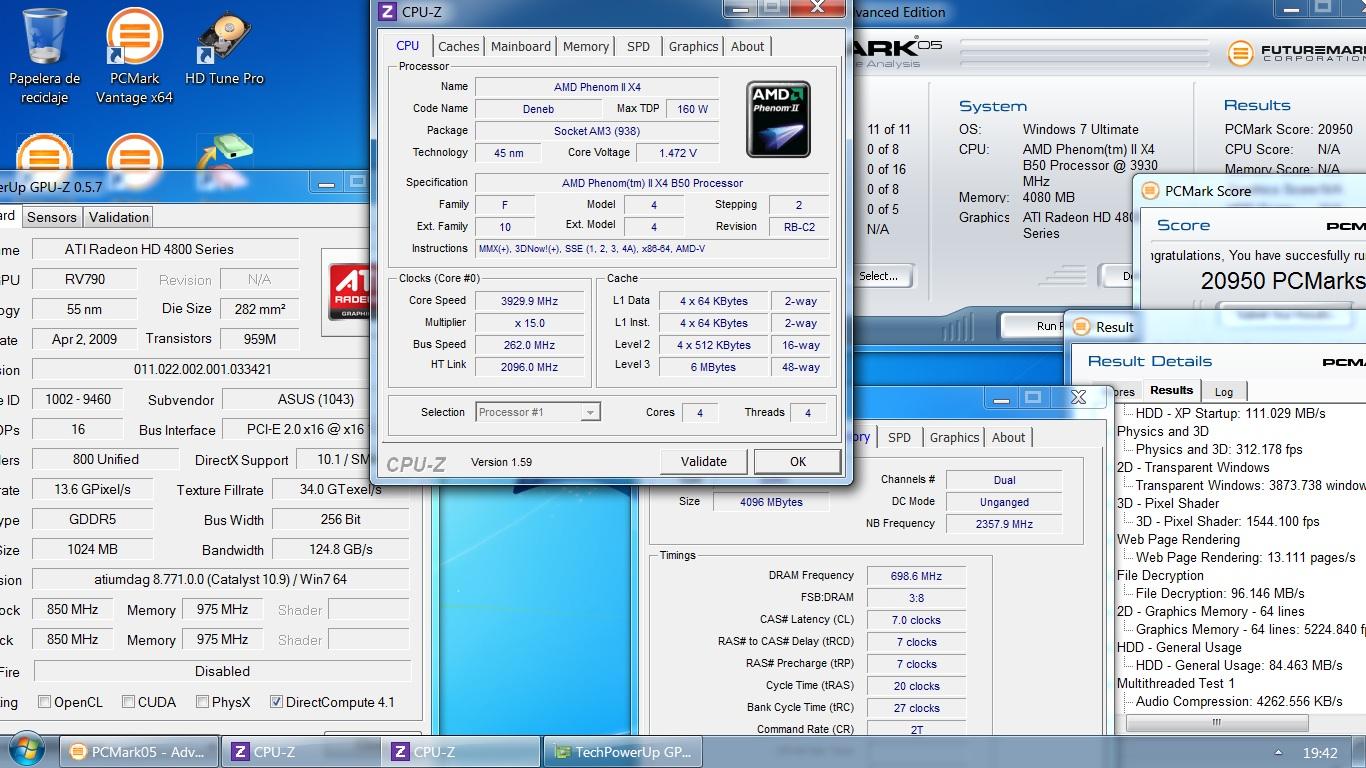Uncheck the DirectCompute 4.1 checkbox

[276, 702]
